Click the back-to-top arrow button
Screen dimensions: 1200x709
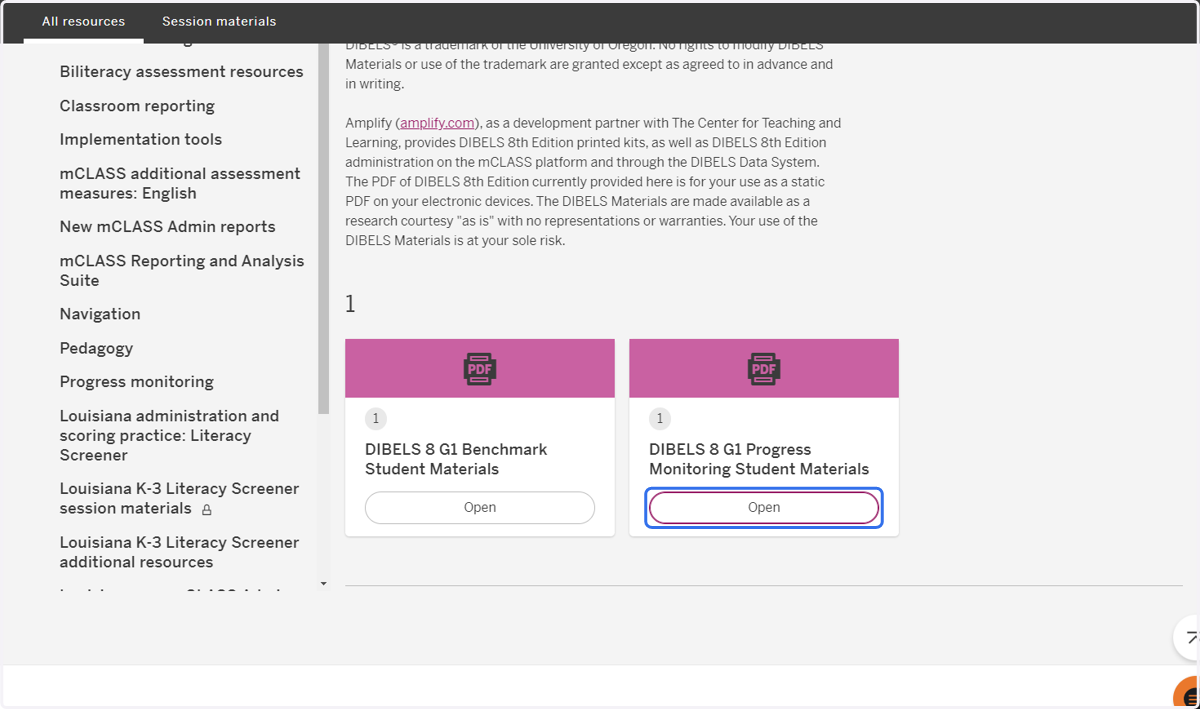coord(1187,637)
